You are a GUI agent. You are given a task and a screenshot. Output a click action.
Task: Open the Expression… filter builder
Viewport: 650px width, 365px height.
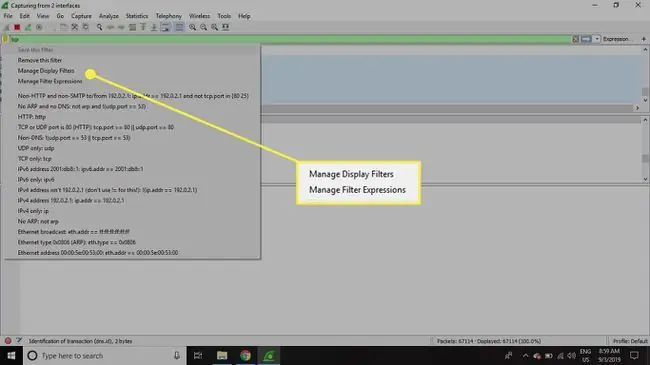click(x=616, y=39)
